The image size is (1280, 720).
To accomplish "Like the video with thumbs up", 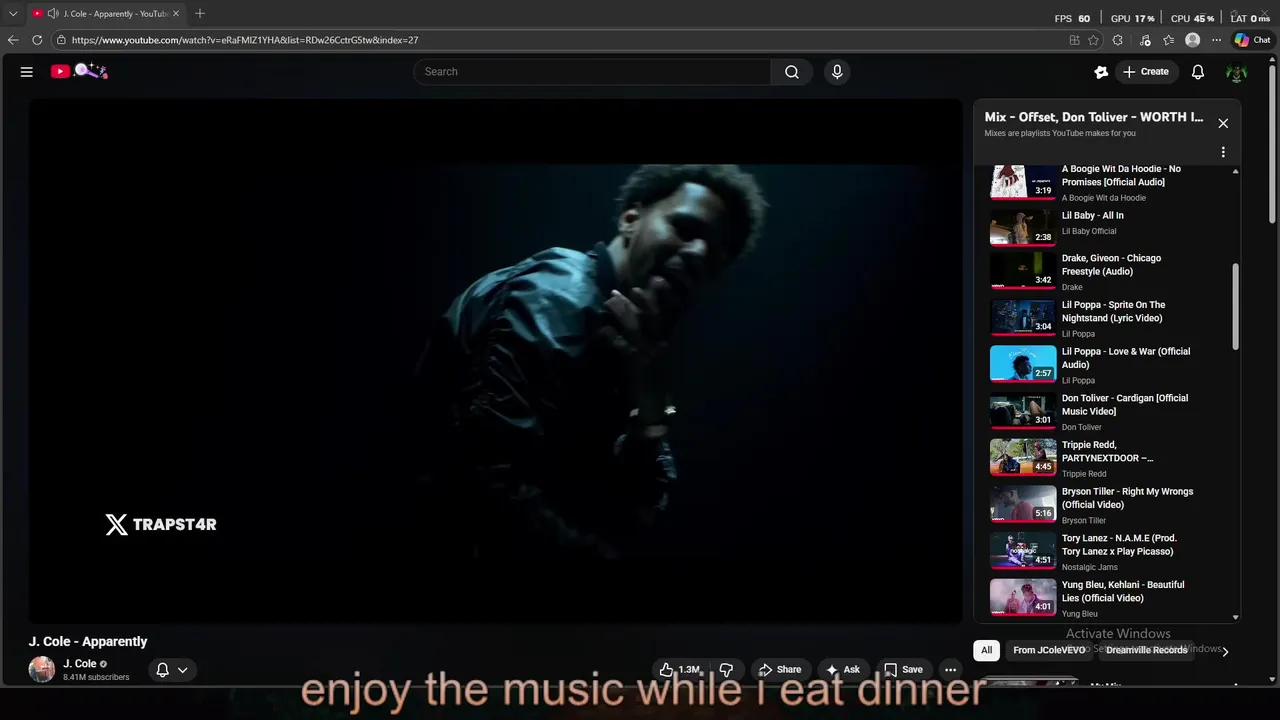I will pyautogui.click(x=679, y=670).
